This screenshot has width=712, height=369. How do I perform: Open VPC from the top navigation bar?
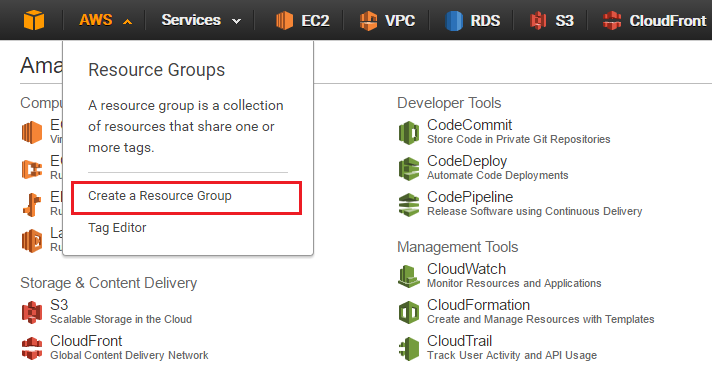pos(400,20)
